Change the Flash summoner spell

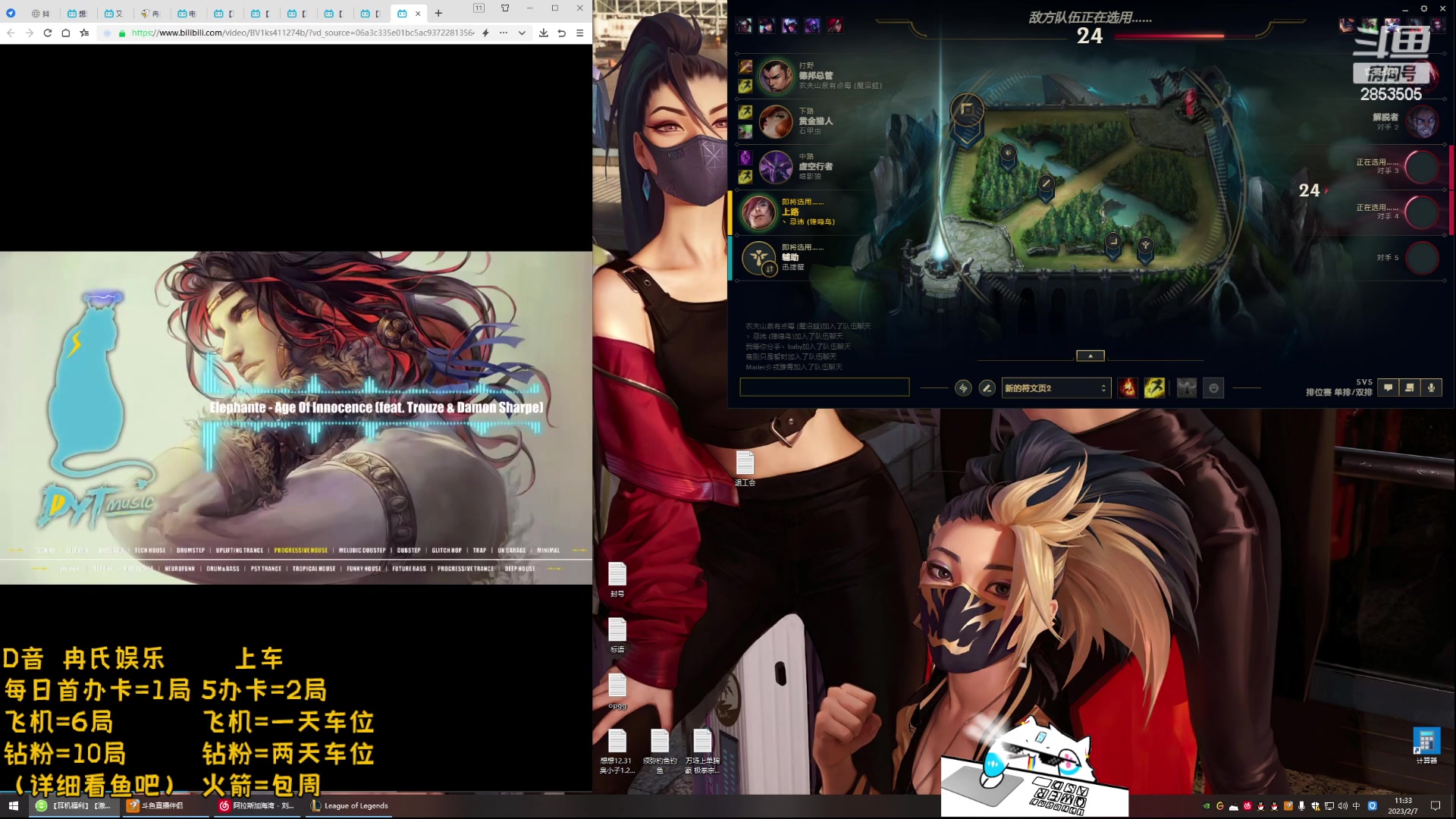click(1154, 388)
